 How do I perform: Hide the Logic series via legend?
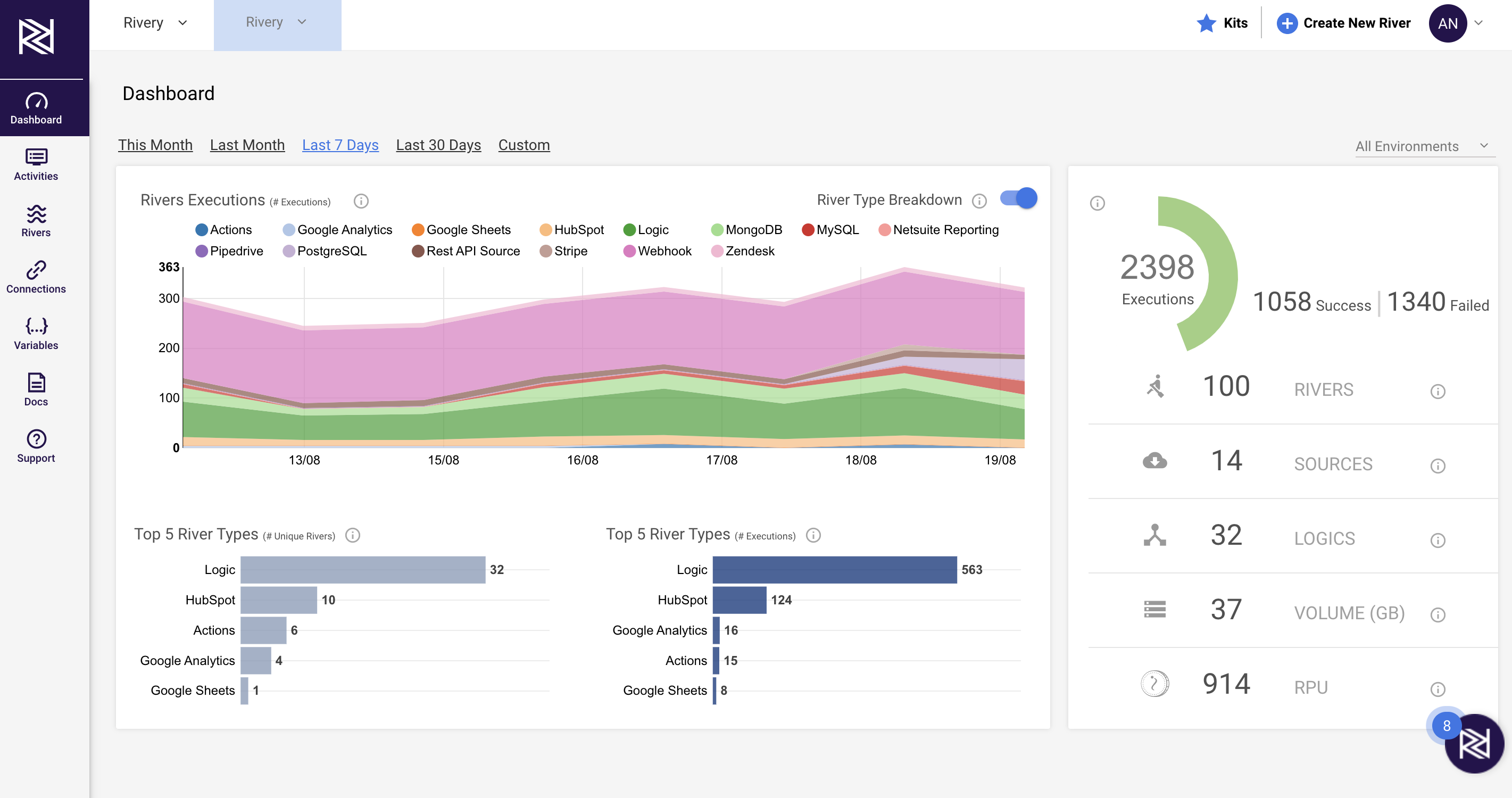646,230
